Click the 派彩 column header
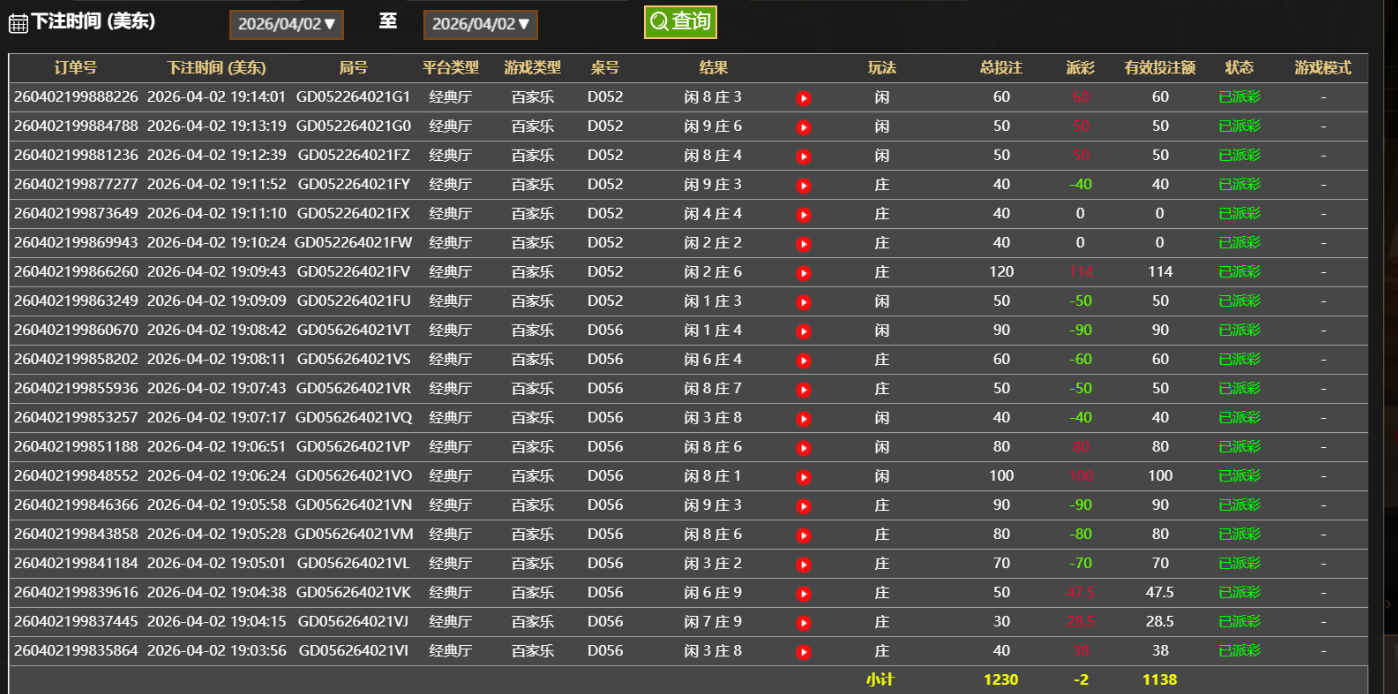The height and width of the screenshot is (694, 1398). click(1080, 68)
